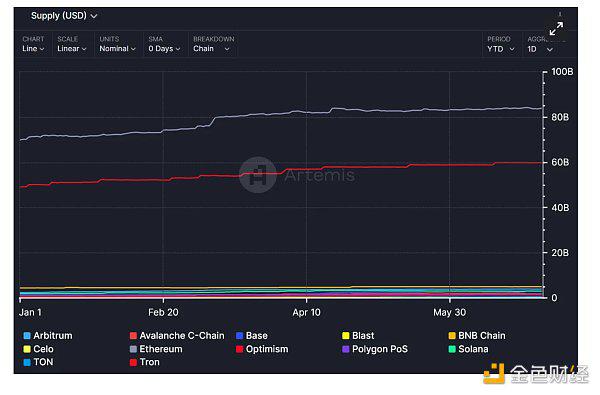Image resolution: width=600 pixels, height=395 pixels.
Task: Open the 1D aggregate dropdown
Action: 540,49
